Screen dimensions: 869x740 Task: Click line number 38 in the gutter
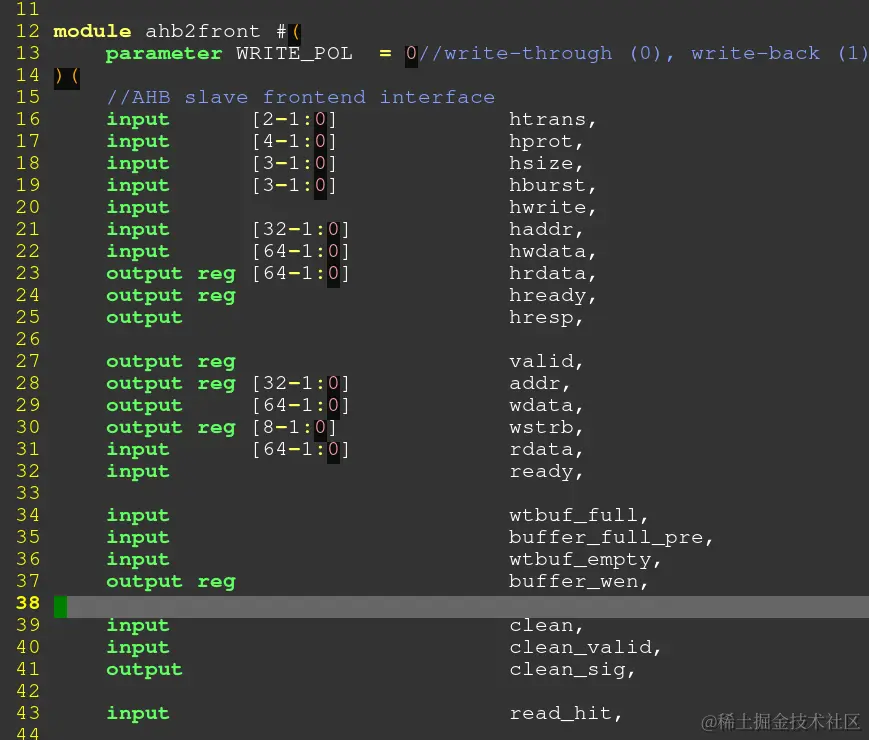click(x=28, y=603)
